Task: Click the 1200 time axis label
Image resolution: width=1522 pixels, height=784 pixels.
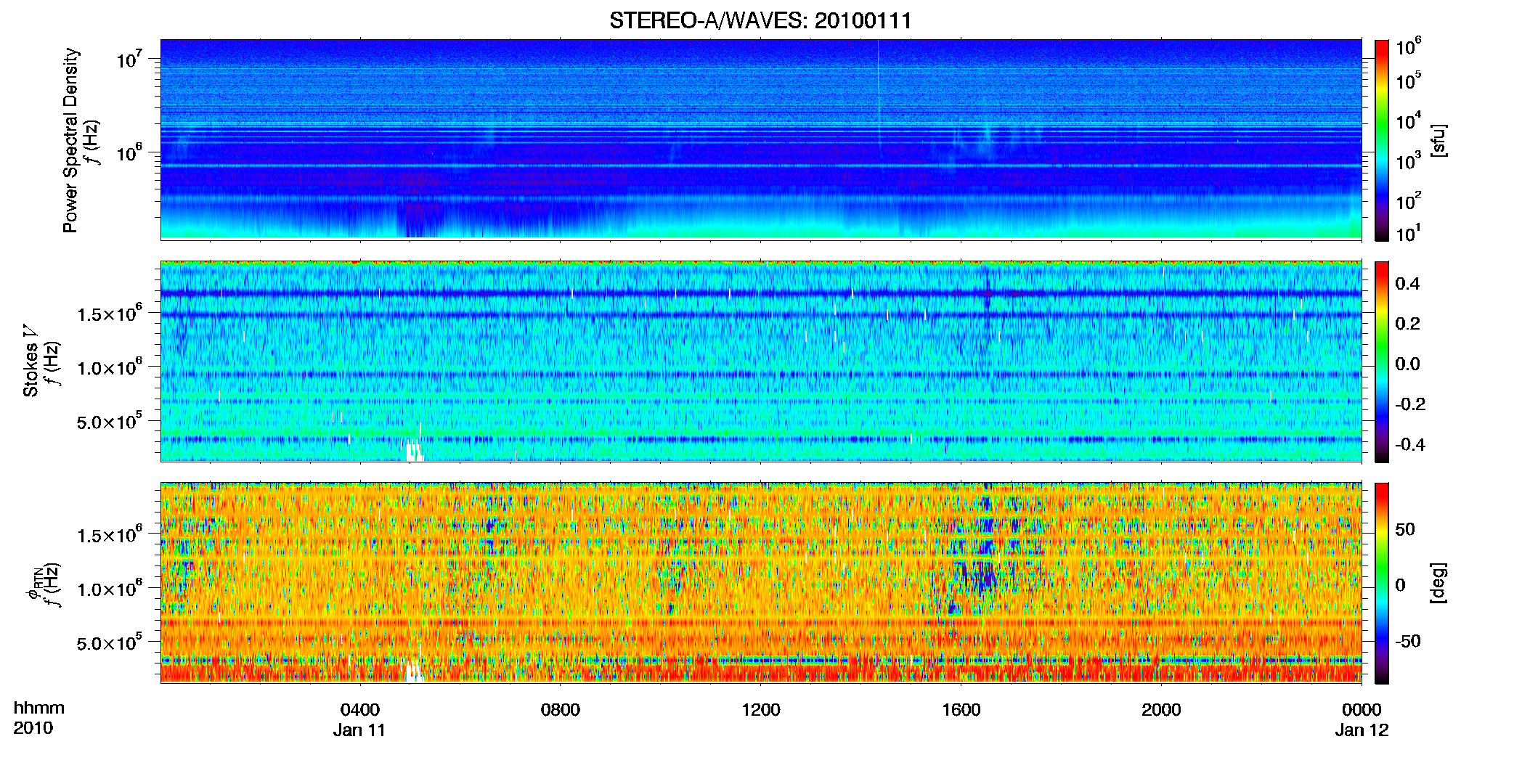Action: pyautogui.click(x=760, y=710)
